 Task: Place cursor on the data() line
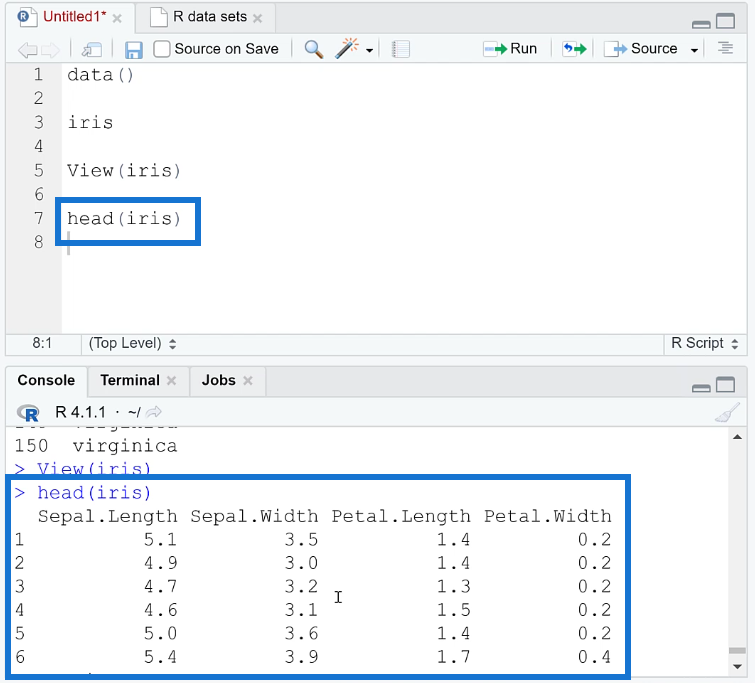[x=101, y=75]
